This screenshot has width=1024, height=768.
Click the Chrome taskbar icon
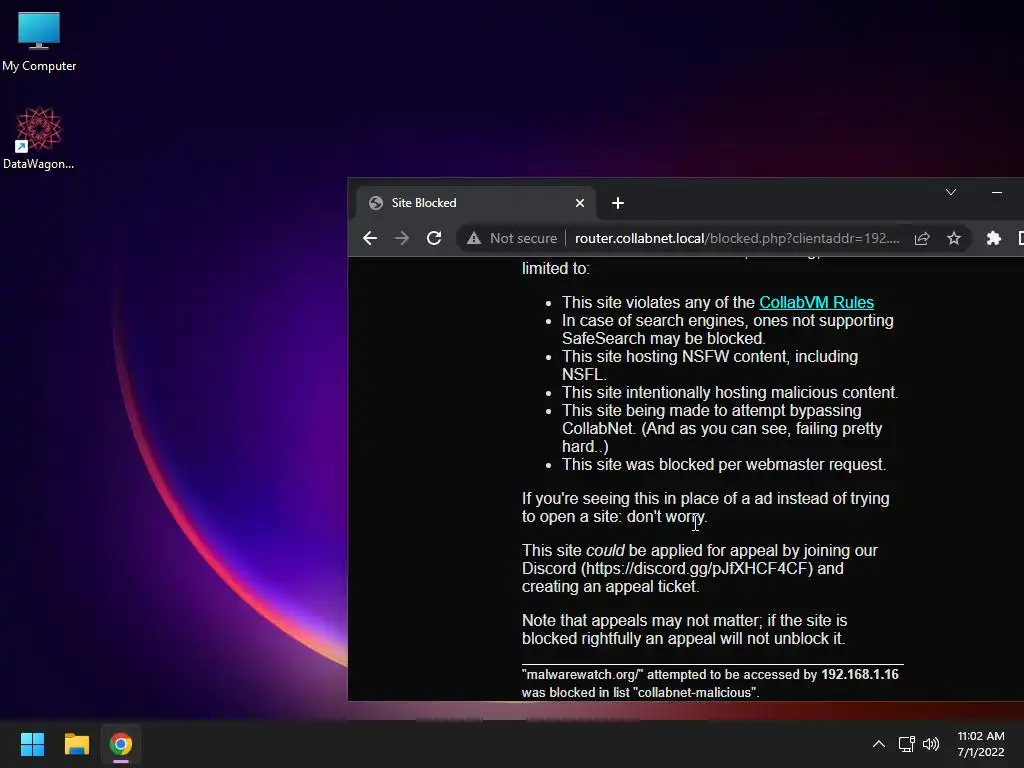click(x=121, y=744)
